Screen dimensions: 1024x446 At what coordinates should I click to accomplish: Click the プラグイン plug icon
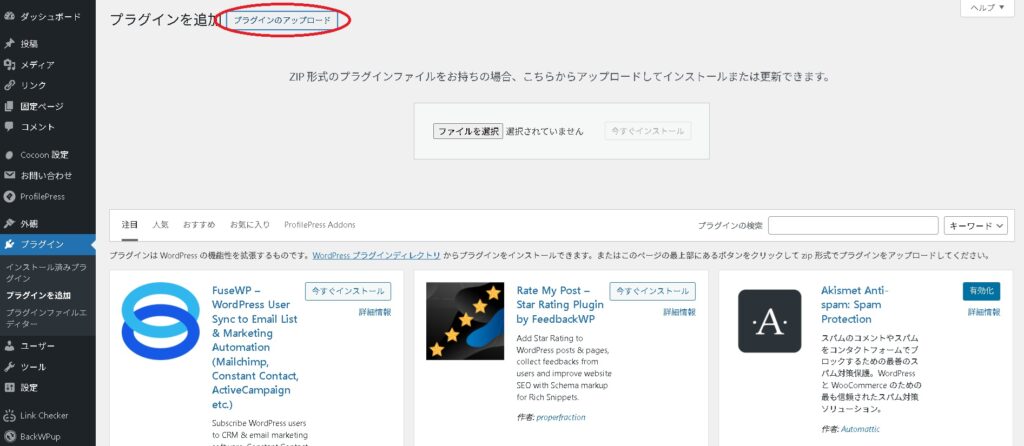[9, 244]
